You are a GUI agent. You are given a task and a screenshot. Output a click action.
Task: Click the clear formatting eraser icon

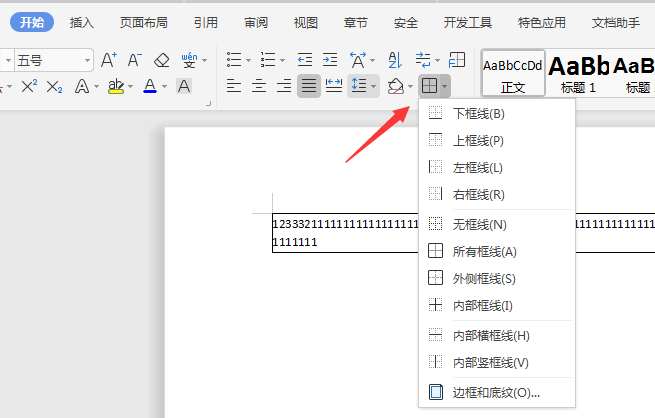point(161,60)
